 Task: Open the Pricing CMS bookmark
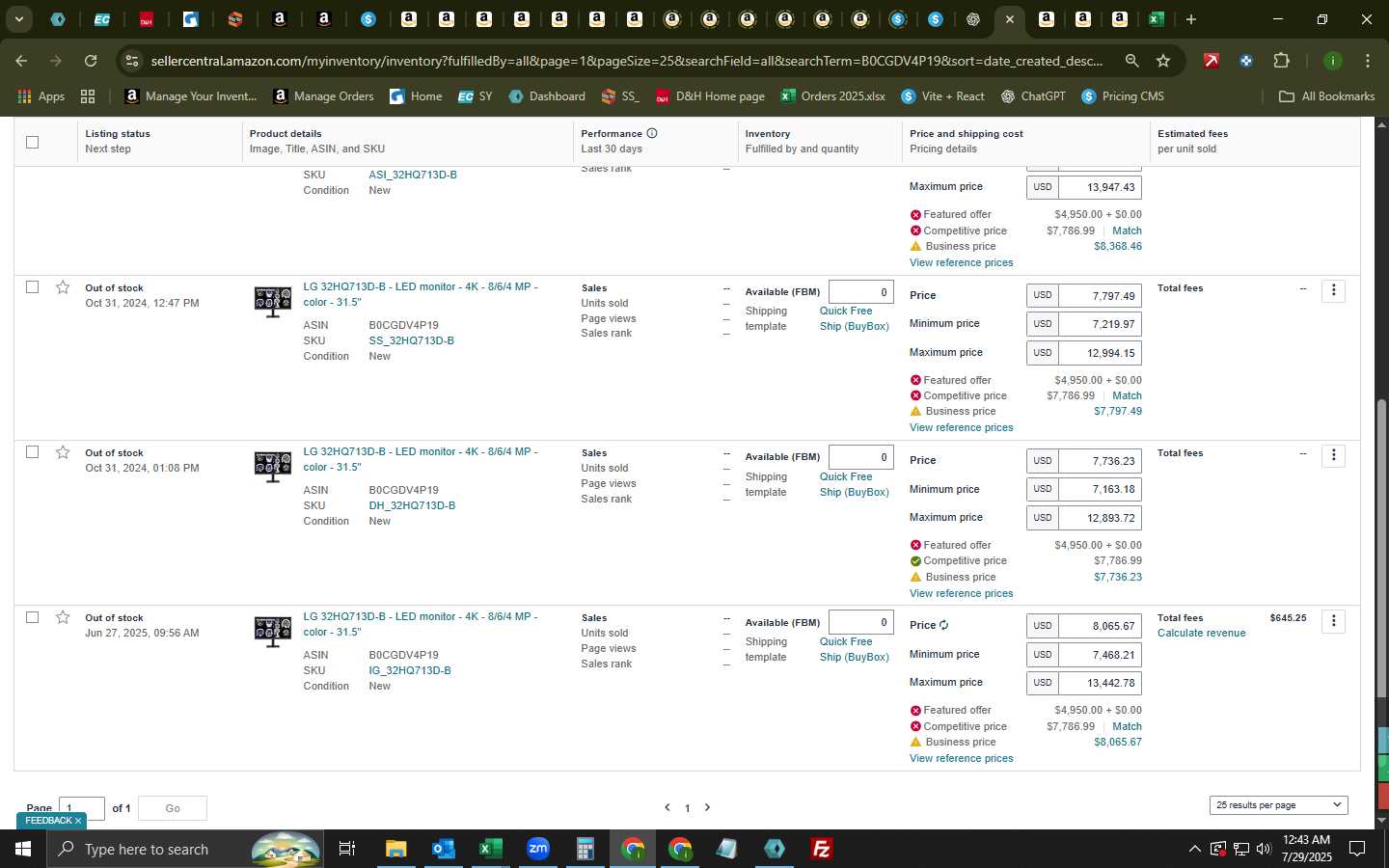tap(1123, 96)
